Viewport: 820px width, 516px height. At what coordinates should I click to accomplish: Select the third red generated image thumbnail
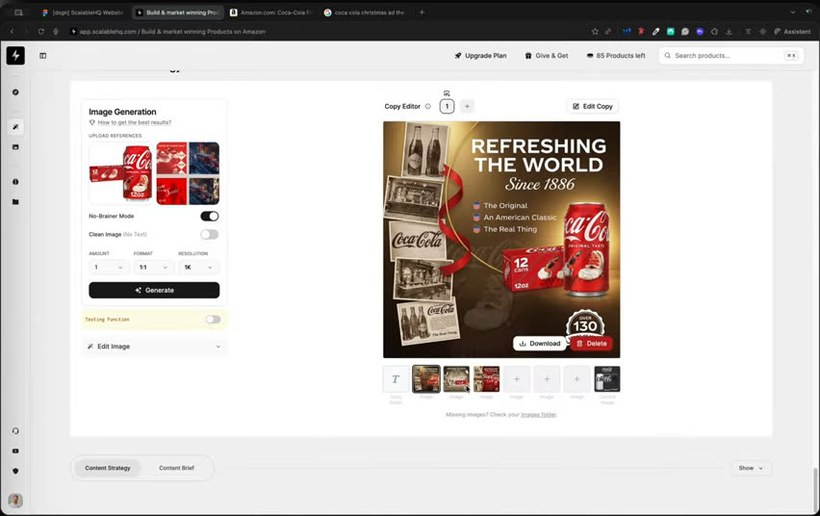pos(486,379)
